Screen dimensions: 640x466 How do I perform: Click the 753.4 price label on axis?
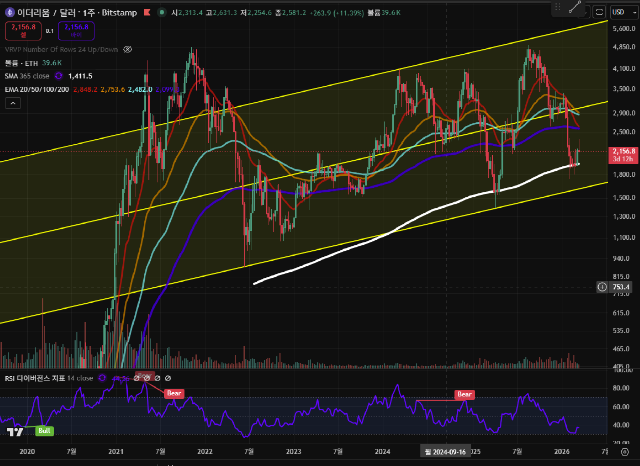point(622,287)
